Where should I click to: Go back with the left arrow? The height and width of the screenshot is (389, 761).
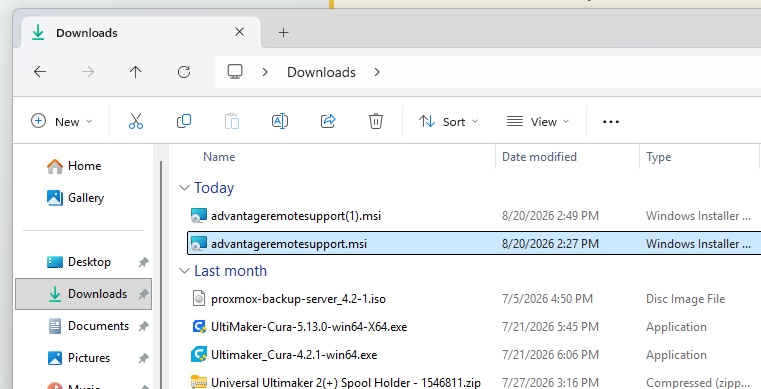click(x=40, y=72)
